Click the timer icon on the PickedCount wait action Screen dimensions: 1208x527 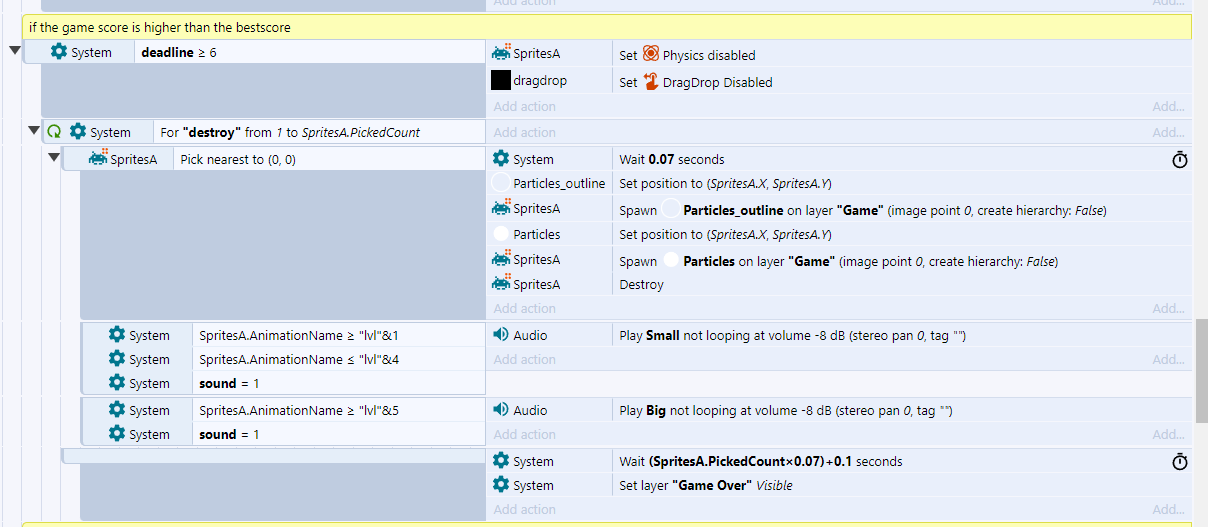coord(1180,462)
